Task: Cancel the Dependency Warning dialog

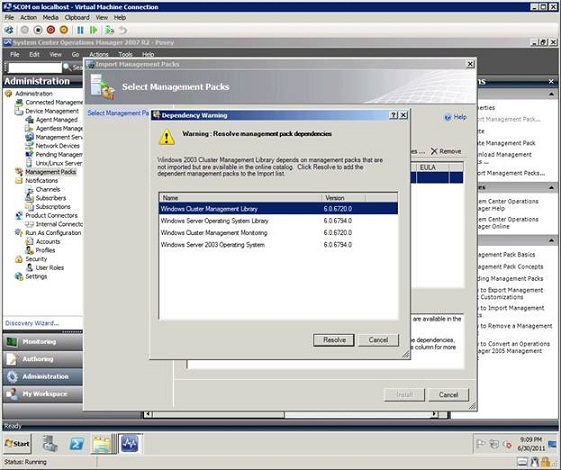Action: [378, 340]
